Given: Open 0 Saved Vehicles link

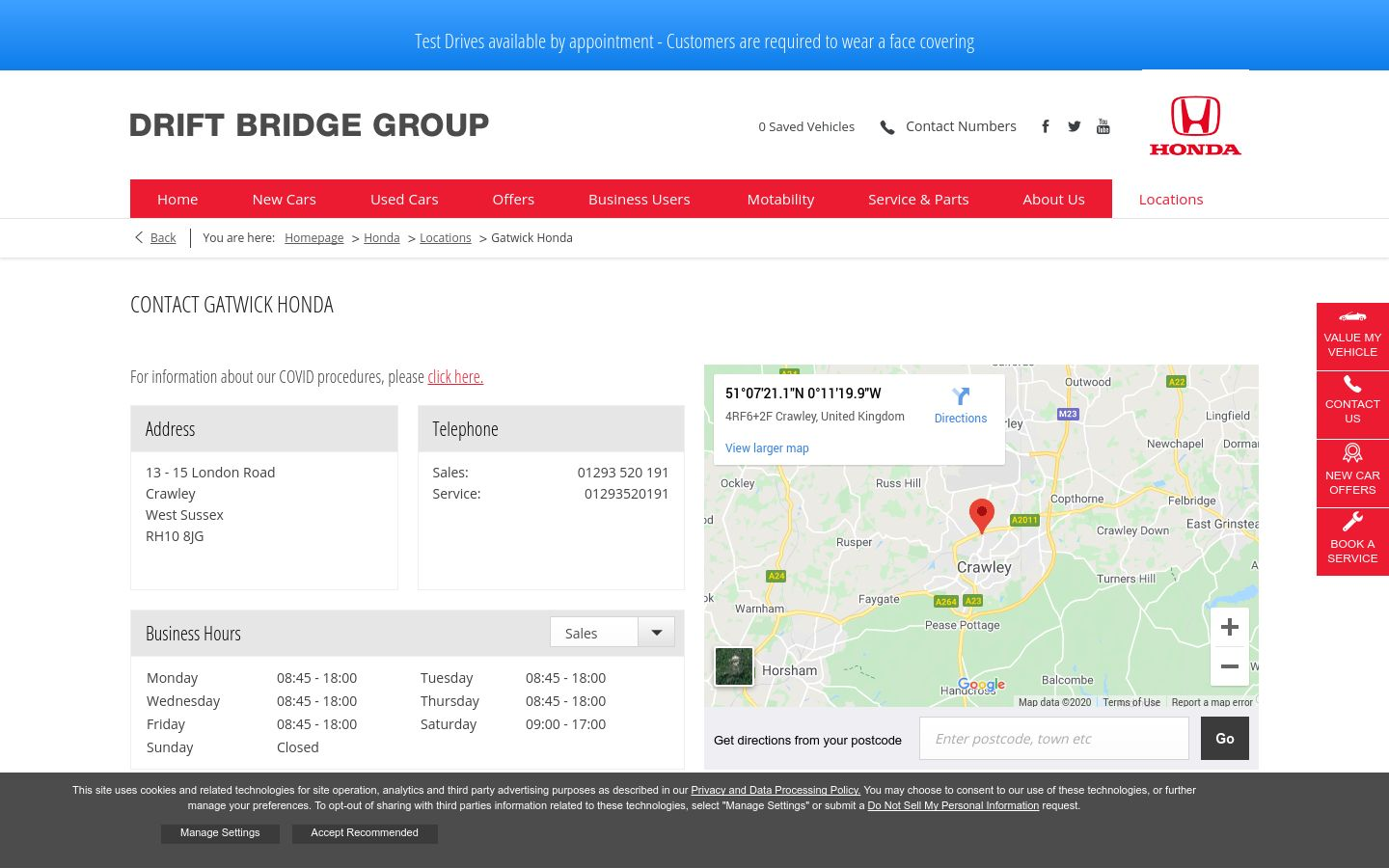Looking at the screenshot, I should click(x=806, y=126).
